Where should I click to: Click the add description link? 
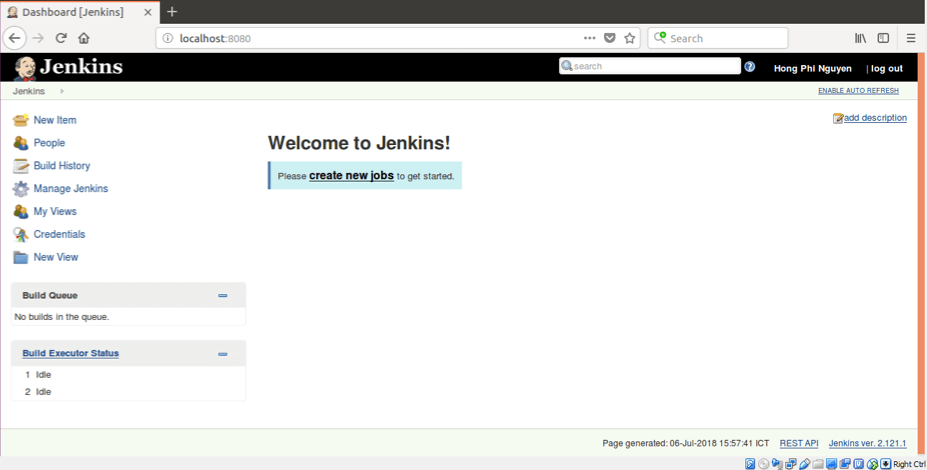click(875, 118)
